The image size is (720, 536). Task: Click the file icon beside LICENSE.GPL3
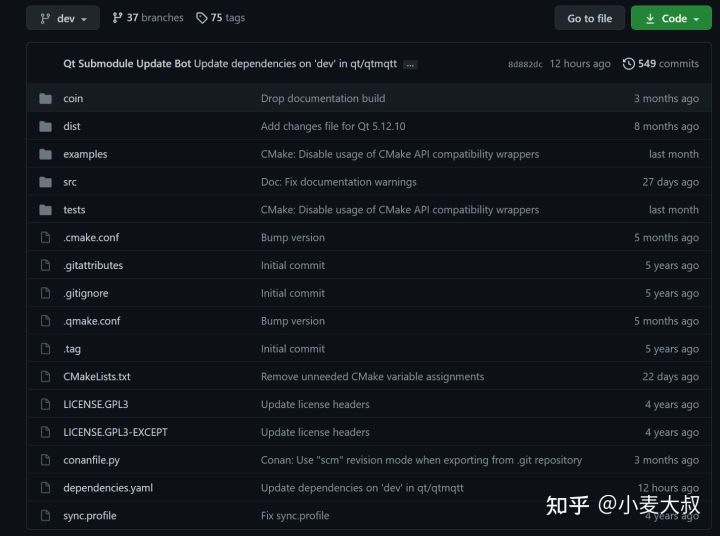45,404
